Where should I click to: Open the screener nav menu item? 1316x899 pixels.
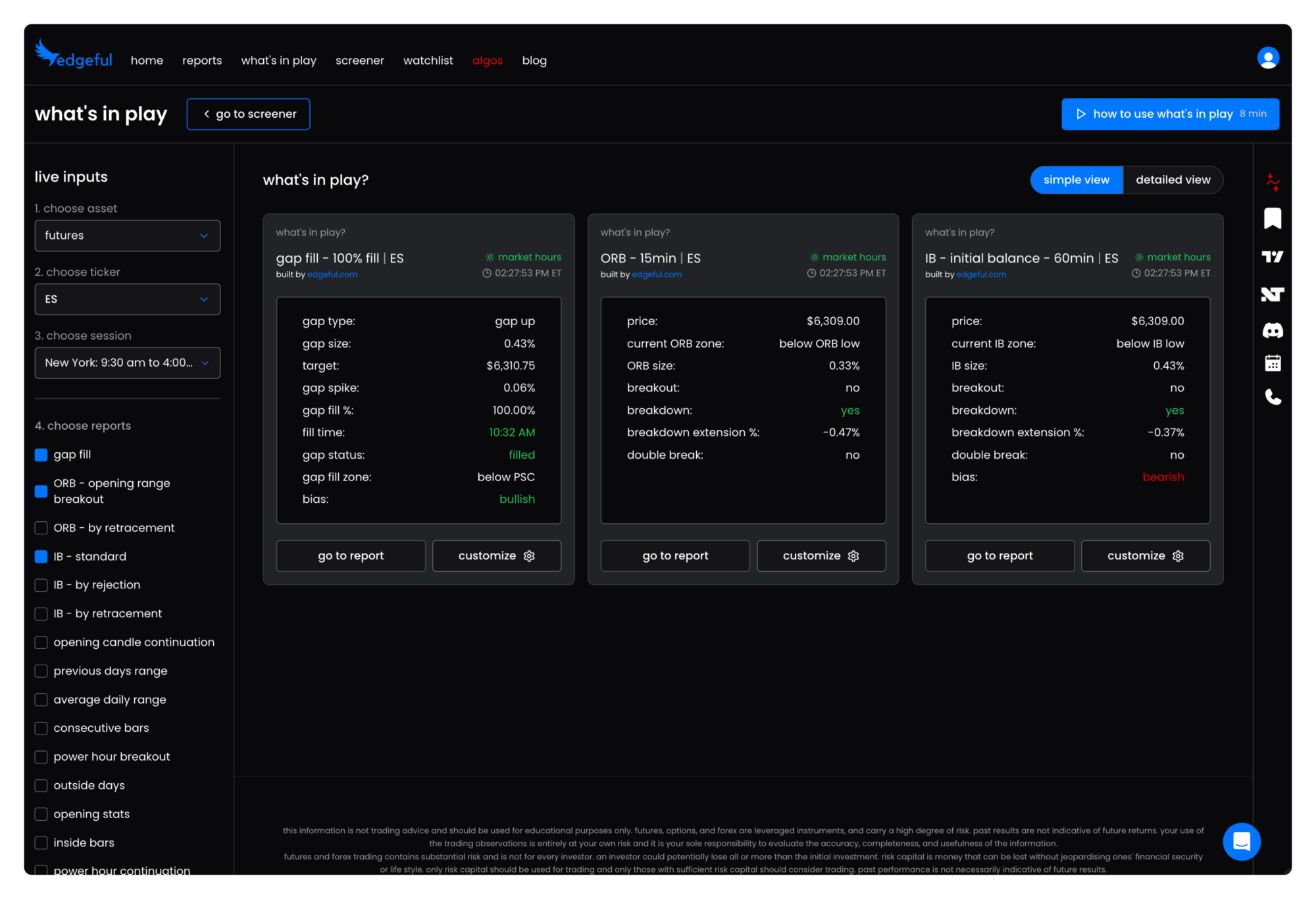point(359,61)
